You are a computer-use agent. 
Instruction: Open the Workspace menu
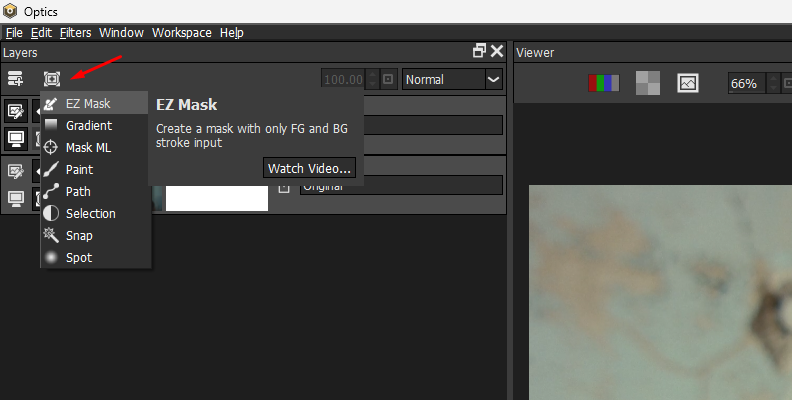point(182,33)
